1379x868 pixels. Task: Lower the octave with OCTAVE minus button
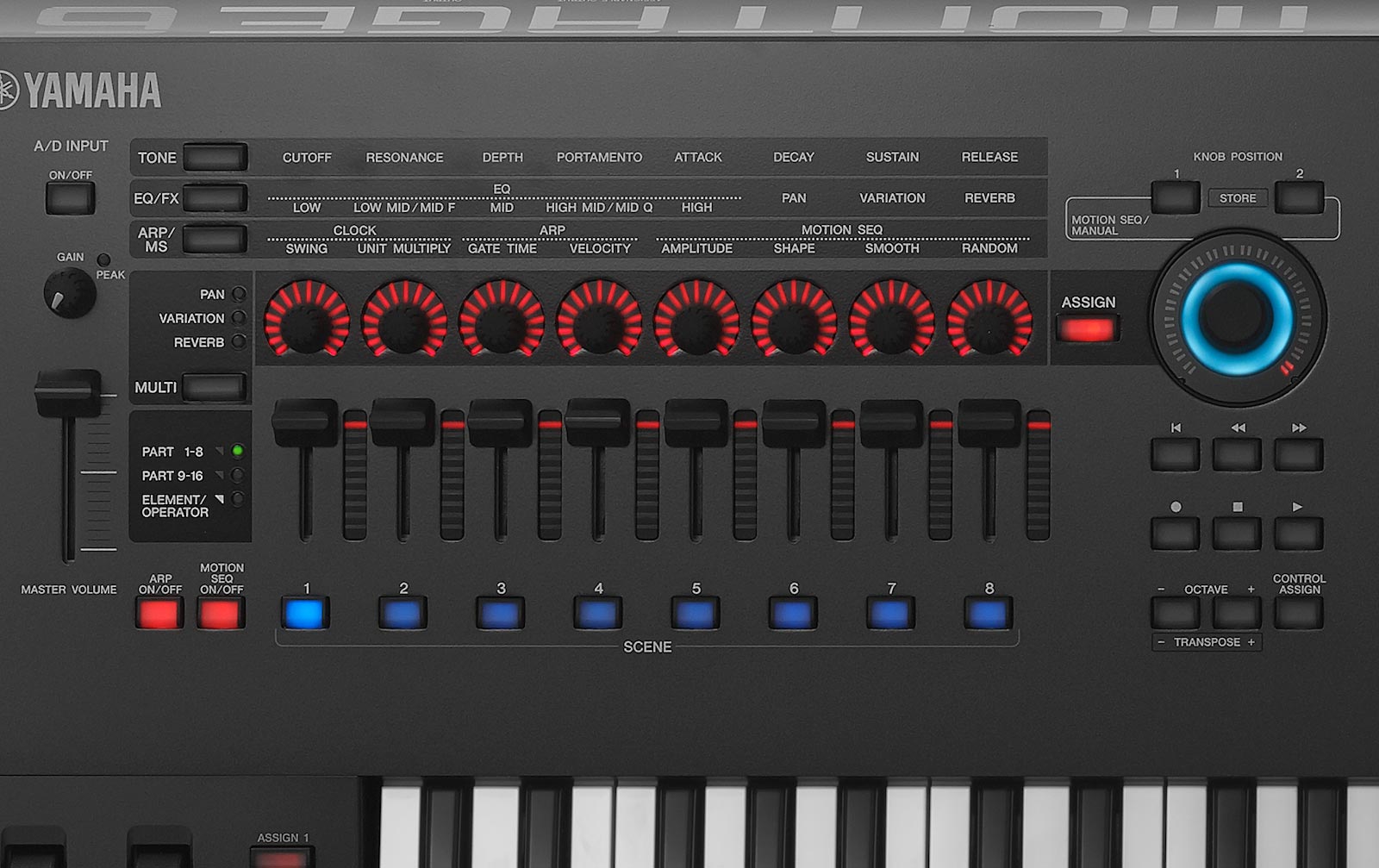(x=1175, y=613)
